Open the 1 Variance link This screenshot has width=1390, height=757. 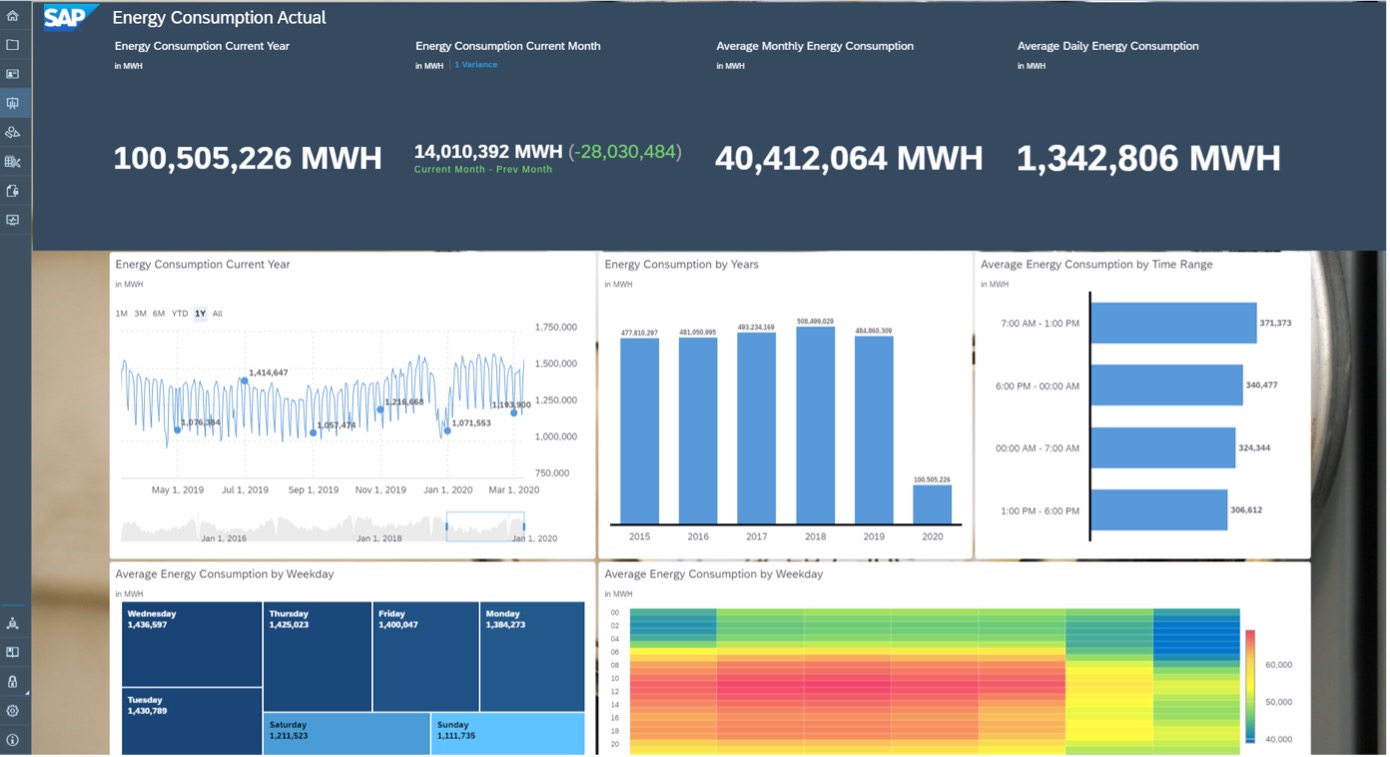click(476, 64)
